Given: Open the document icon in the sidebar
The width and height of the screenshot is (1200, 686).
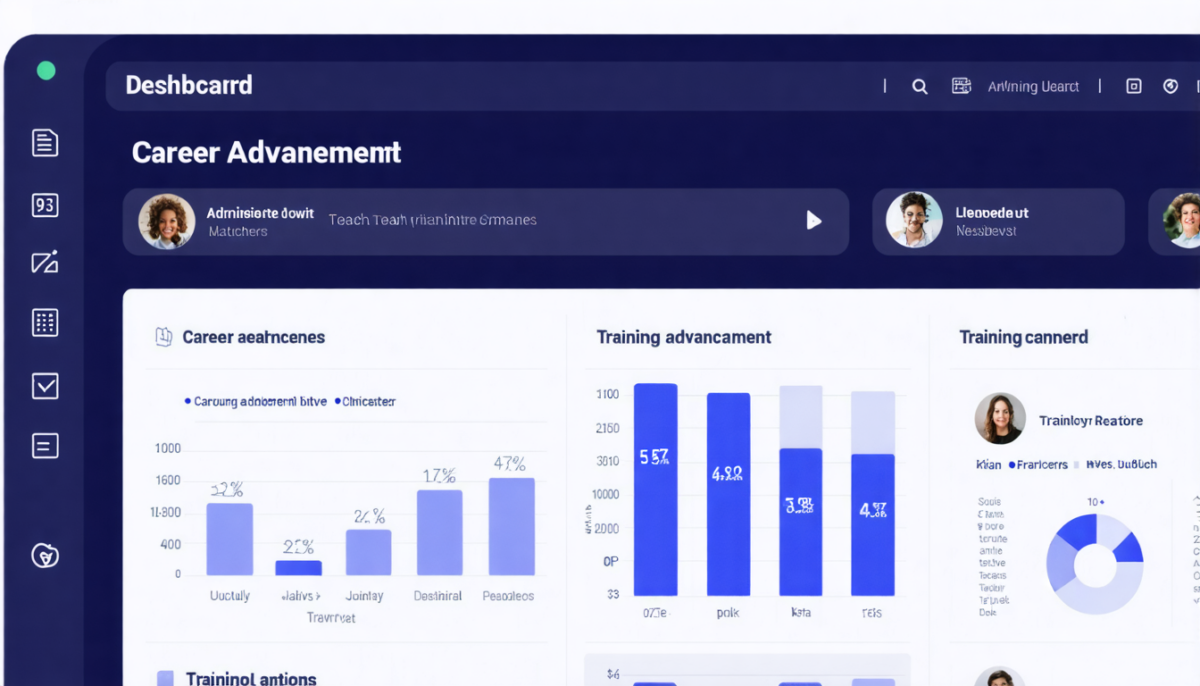Looking at the screenshot, I should [x=45, y=143].
